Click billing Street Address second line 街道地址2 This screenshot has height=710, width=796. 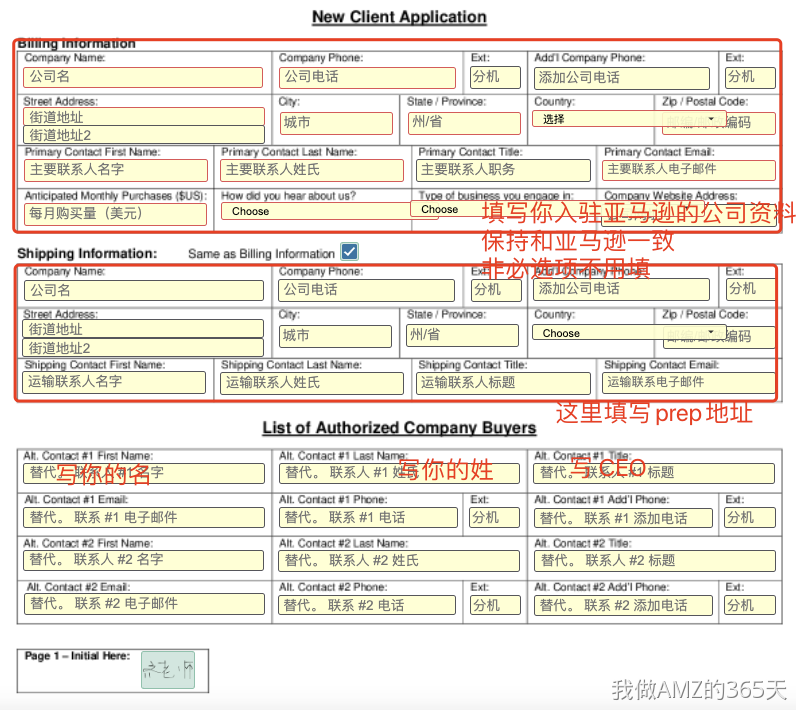click(144, 134)
